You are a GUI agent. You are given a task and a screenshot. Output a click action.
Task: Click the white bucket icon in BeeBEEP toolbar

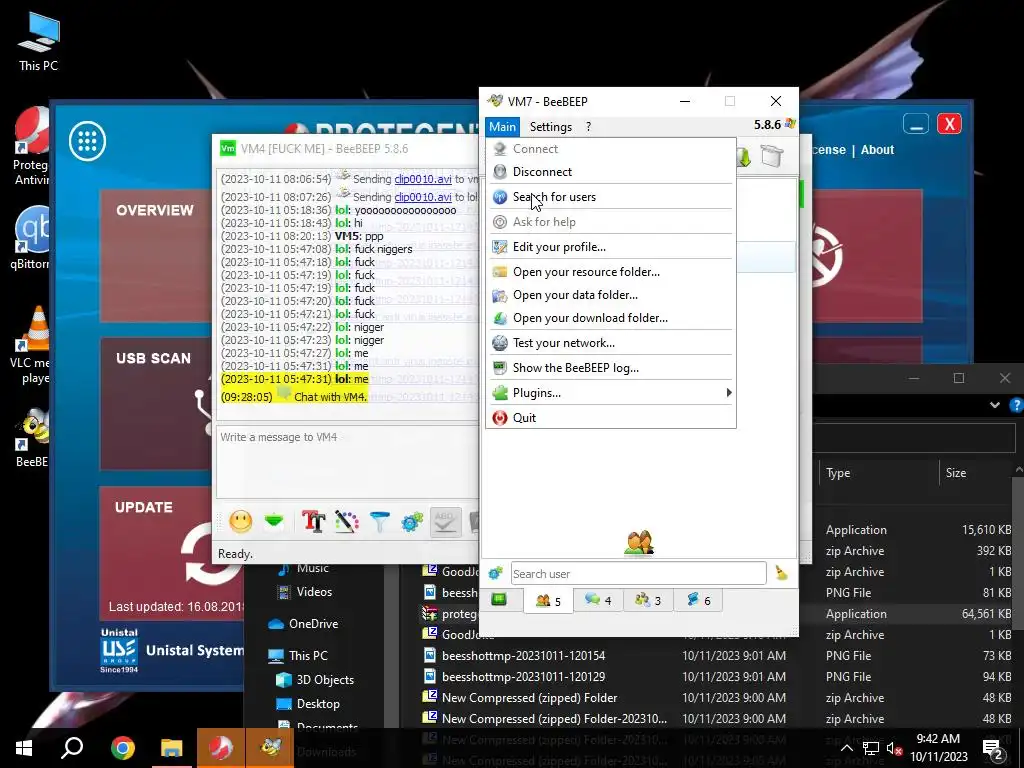[771, 157]
